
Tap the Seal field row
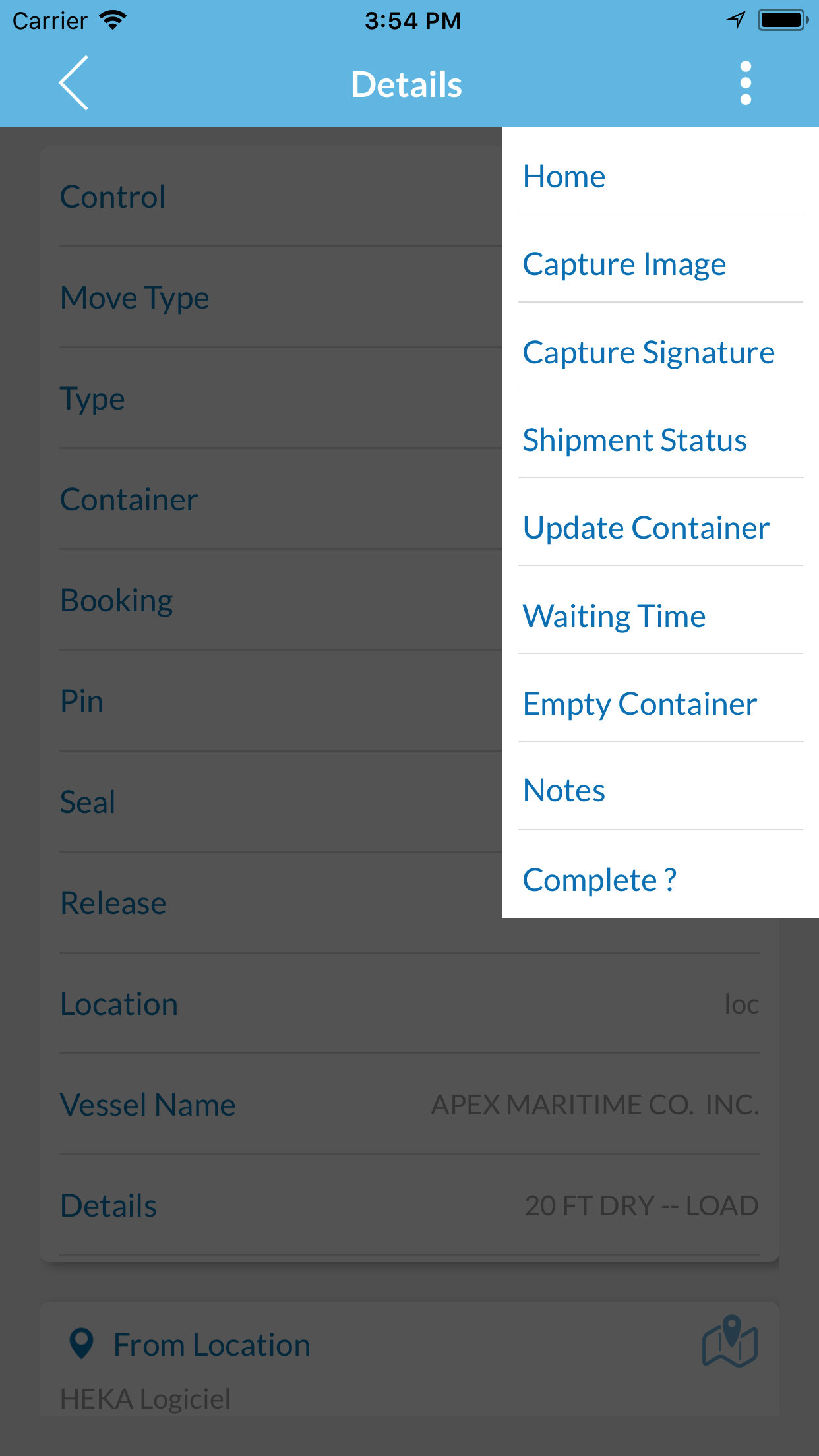coord(264,801)
